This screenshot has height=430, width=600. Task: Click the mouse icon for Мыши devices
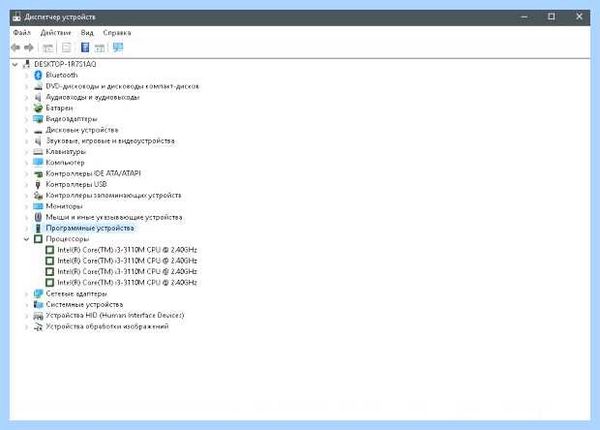38,217
